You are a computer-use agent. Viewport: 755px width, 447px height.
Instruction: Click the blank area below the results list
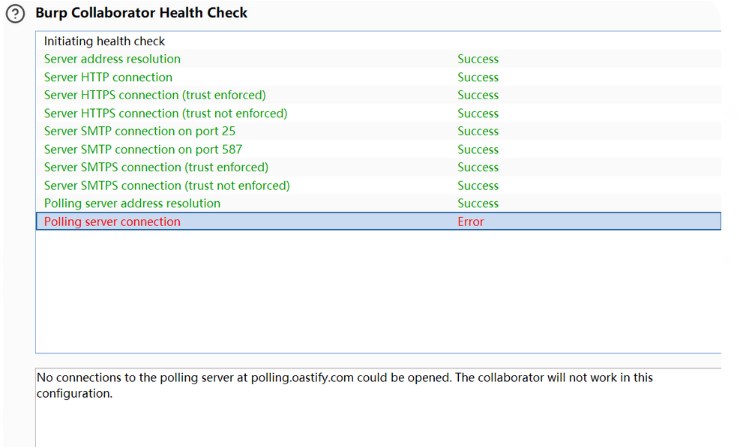[x=378, y=290]
